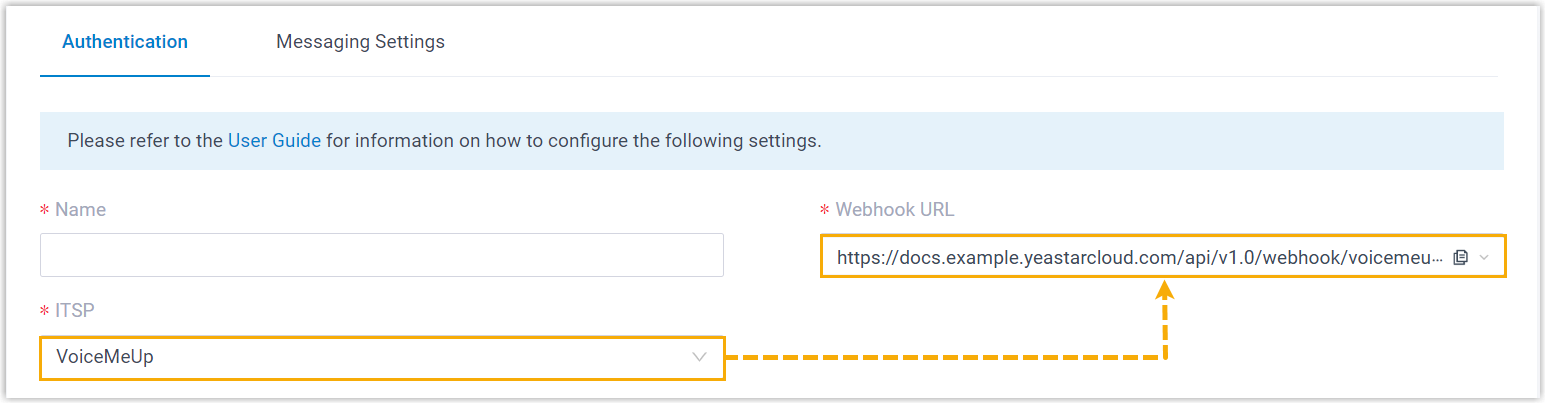The width and height of the screenshot is (1546, 404).
Task: Focus the empty Name input field
Action: click(x=381, y=255)
